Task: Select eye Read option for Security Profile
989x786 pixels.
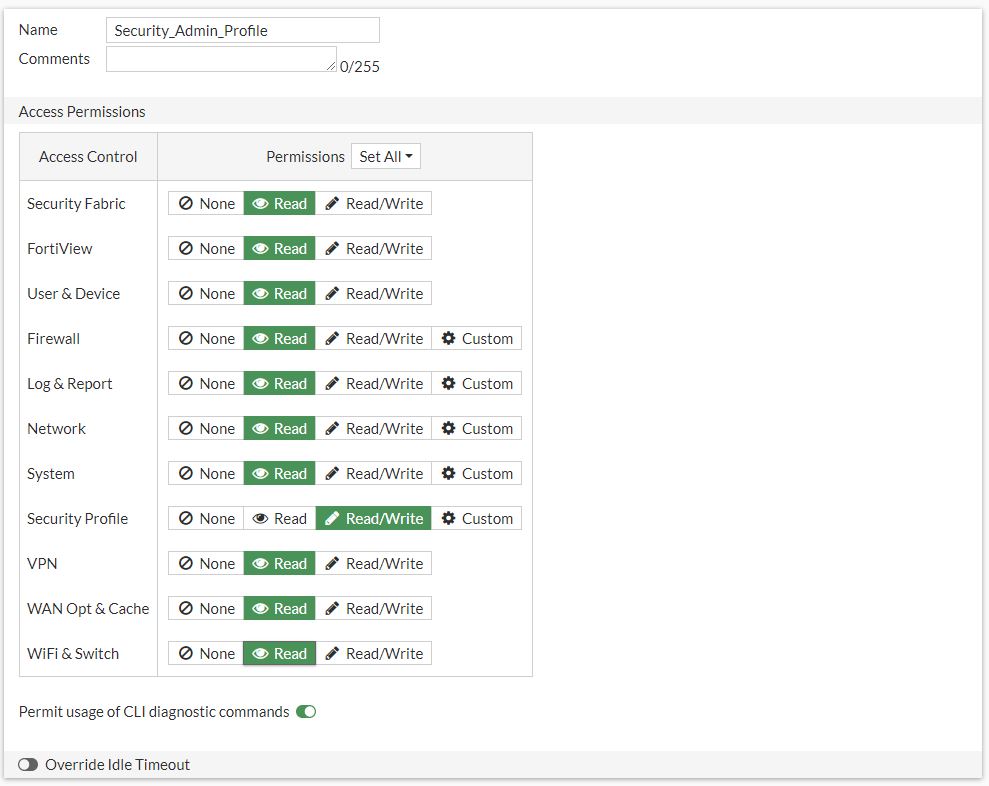Action: (279, 519)
